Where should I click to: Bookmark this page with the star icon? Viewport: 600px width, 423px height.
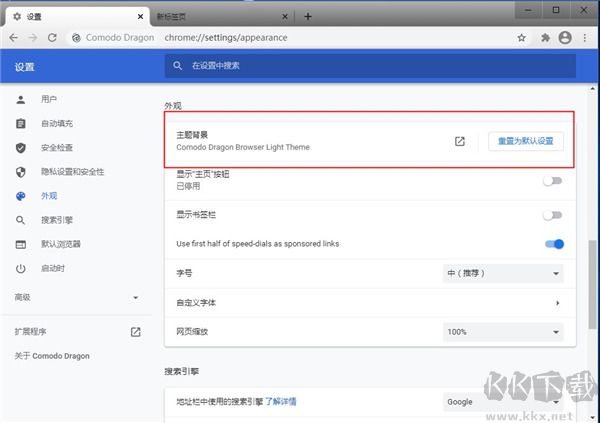pyautogui.click(x=522, y=38)
